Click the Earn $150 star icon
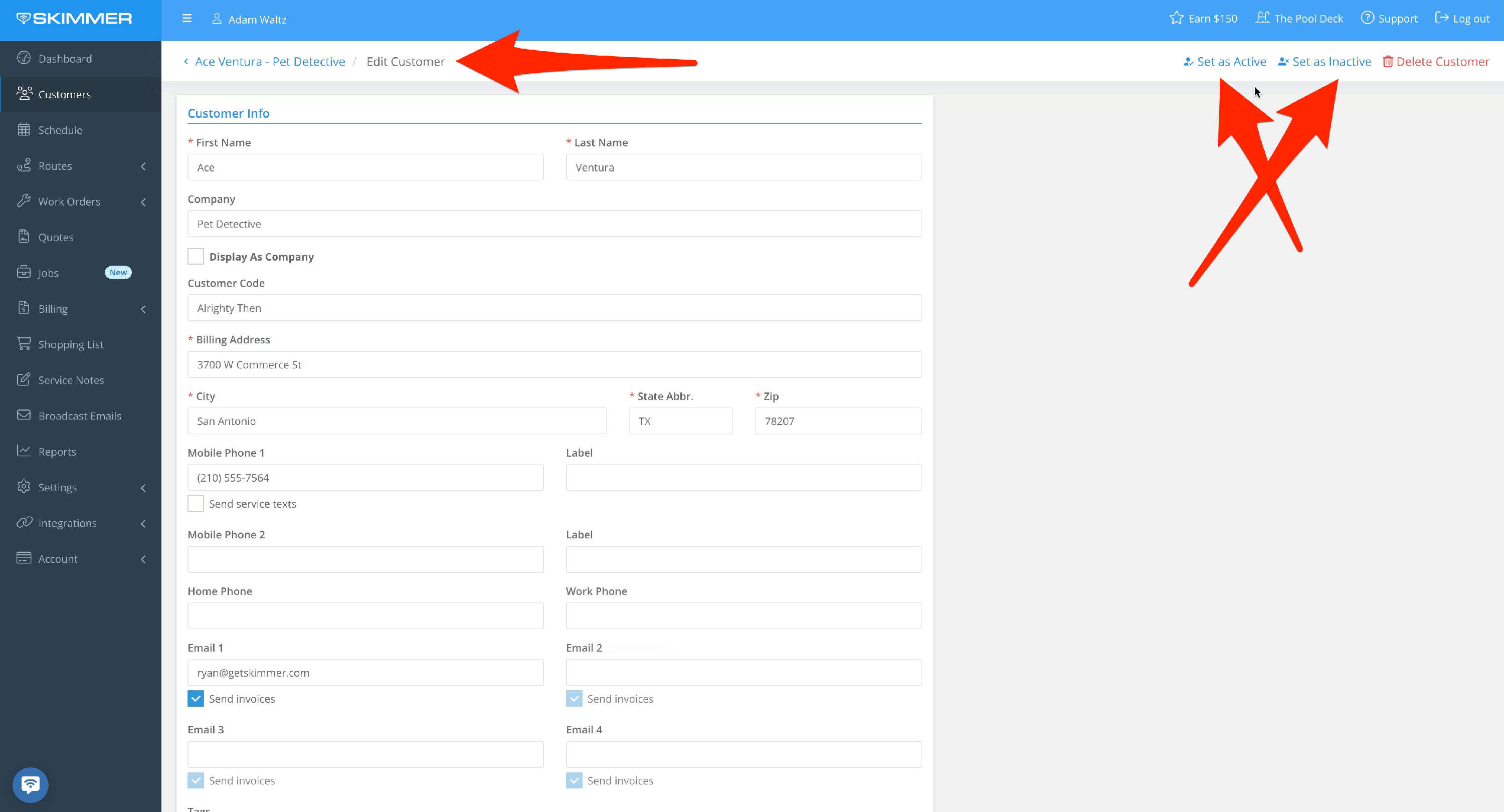 1176,18
